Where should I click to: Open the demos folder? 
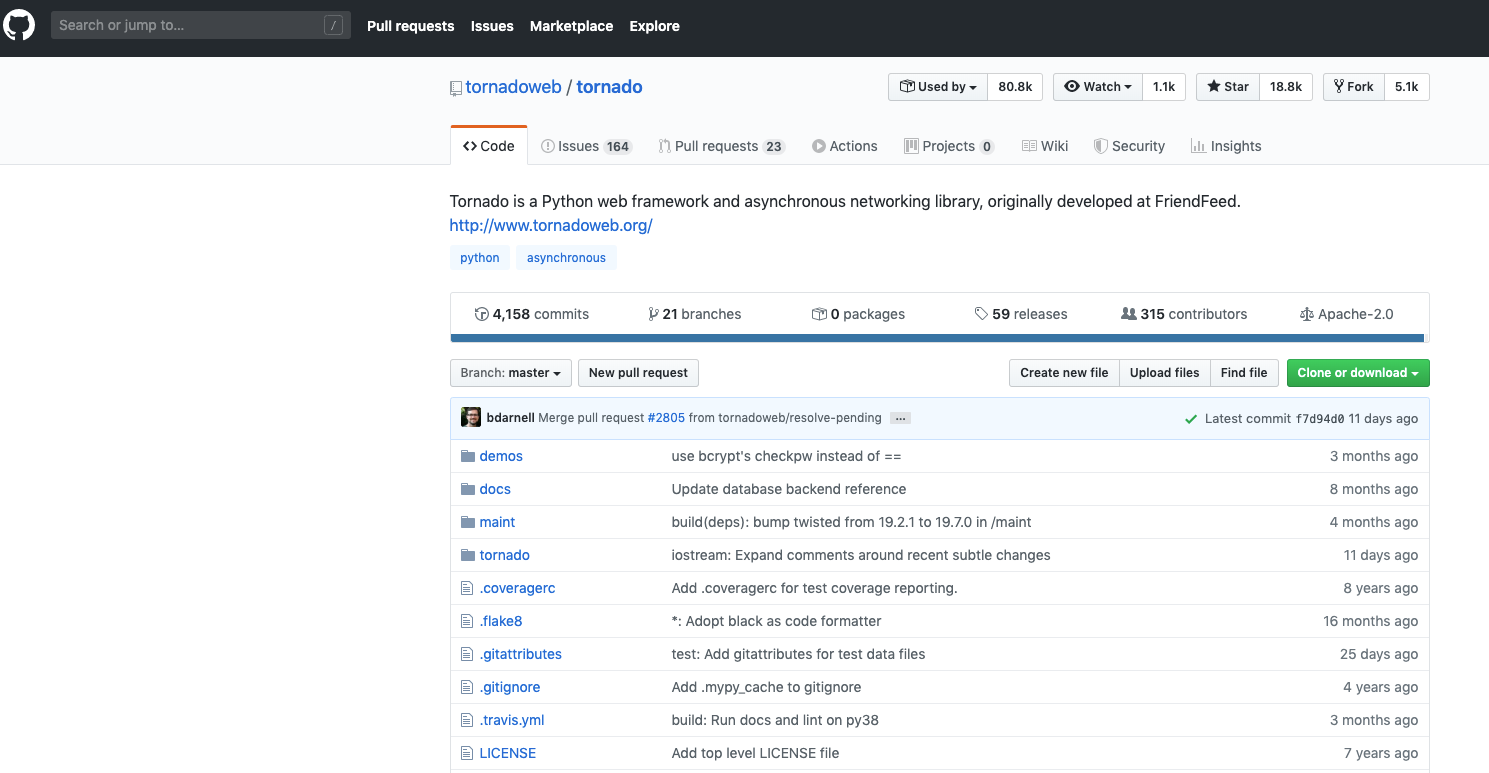pos(501,456)
